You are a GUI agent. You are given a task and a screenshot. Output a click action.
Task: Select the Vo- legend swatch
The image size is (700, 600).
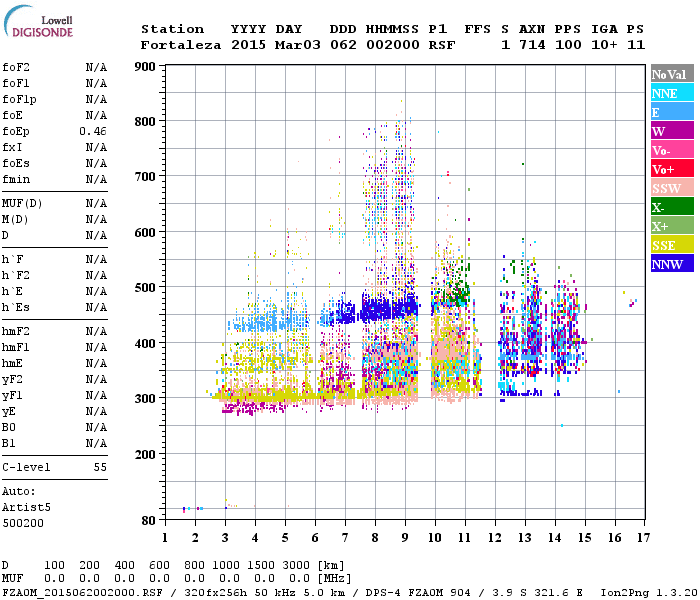[x=672, y=150]
